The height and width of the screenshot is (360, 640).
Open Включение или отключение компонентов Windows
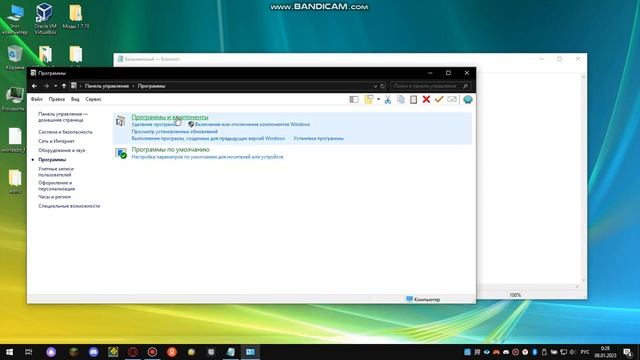pos(252,124)
